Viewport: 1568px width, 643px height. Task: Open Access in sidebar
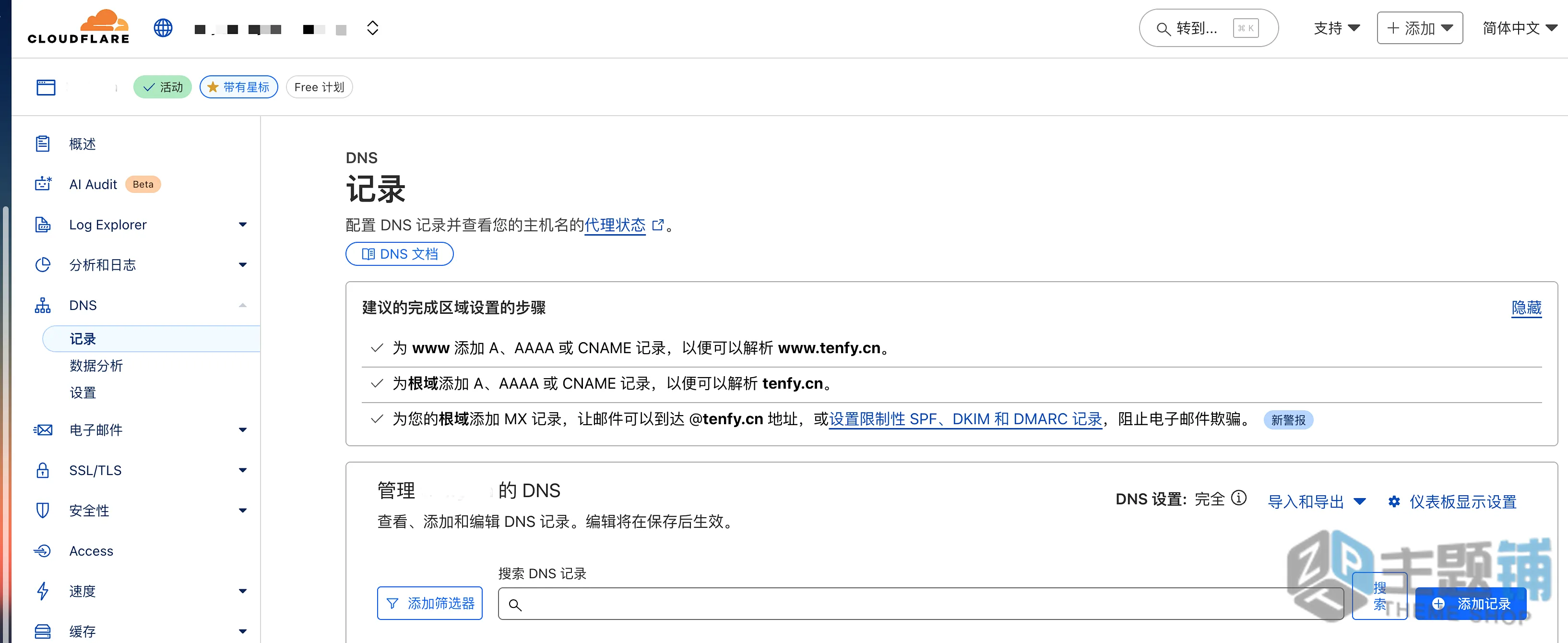tap(91, 551)
